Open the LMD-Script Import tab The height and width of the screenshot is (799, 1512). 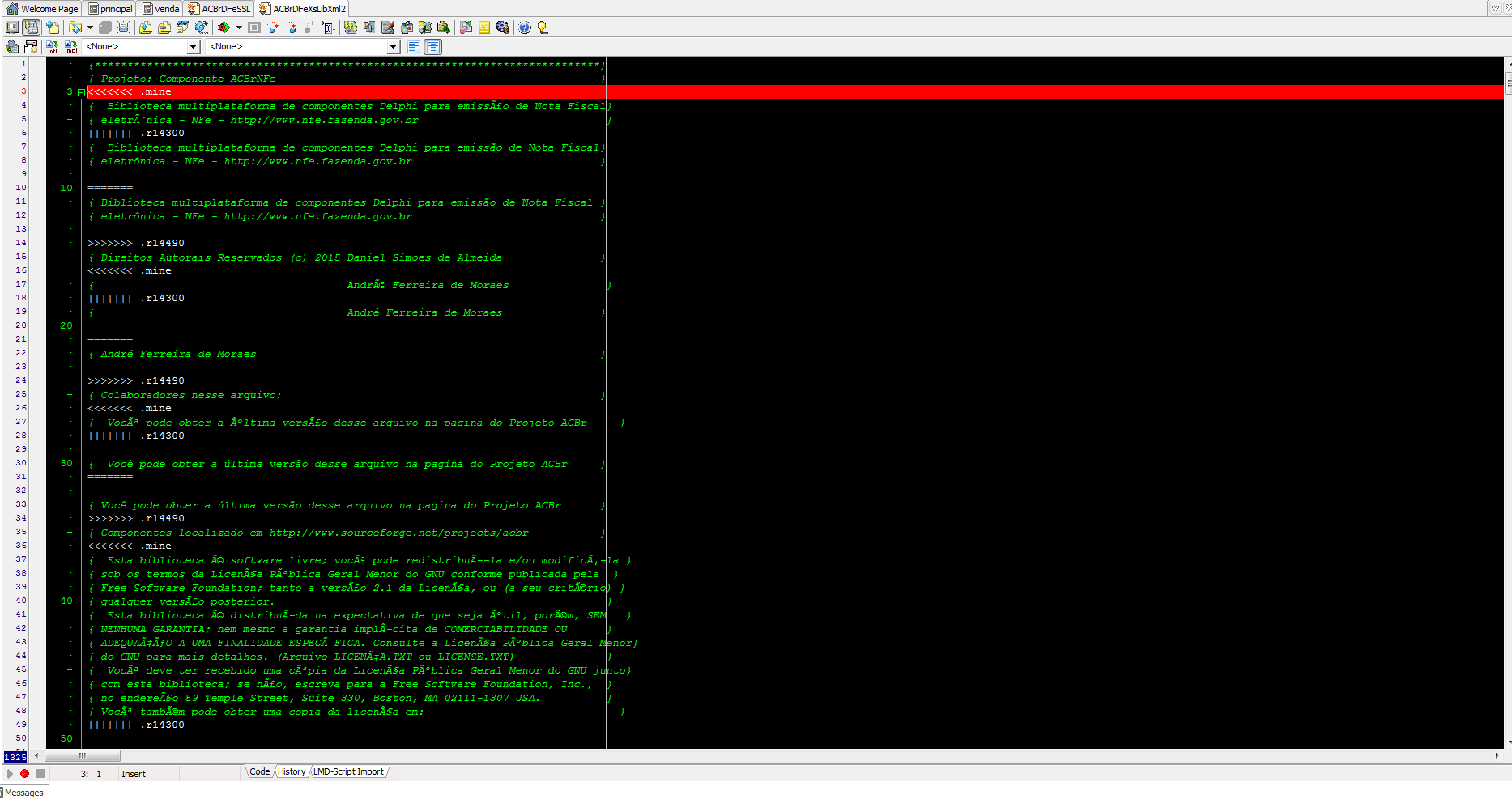point(348,772)
